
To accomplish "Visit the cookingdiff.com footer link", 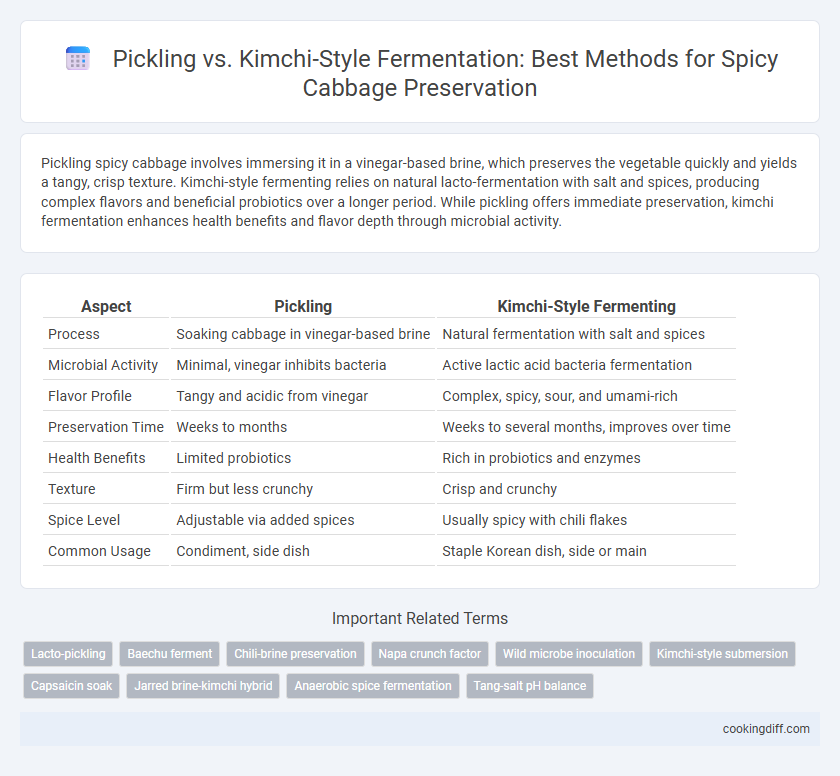I will (766, 729).
